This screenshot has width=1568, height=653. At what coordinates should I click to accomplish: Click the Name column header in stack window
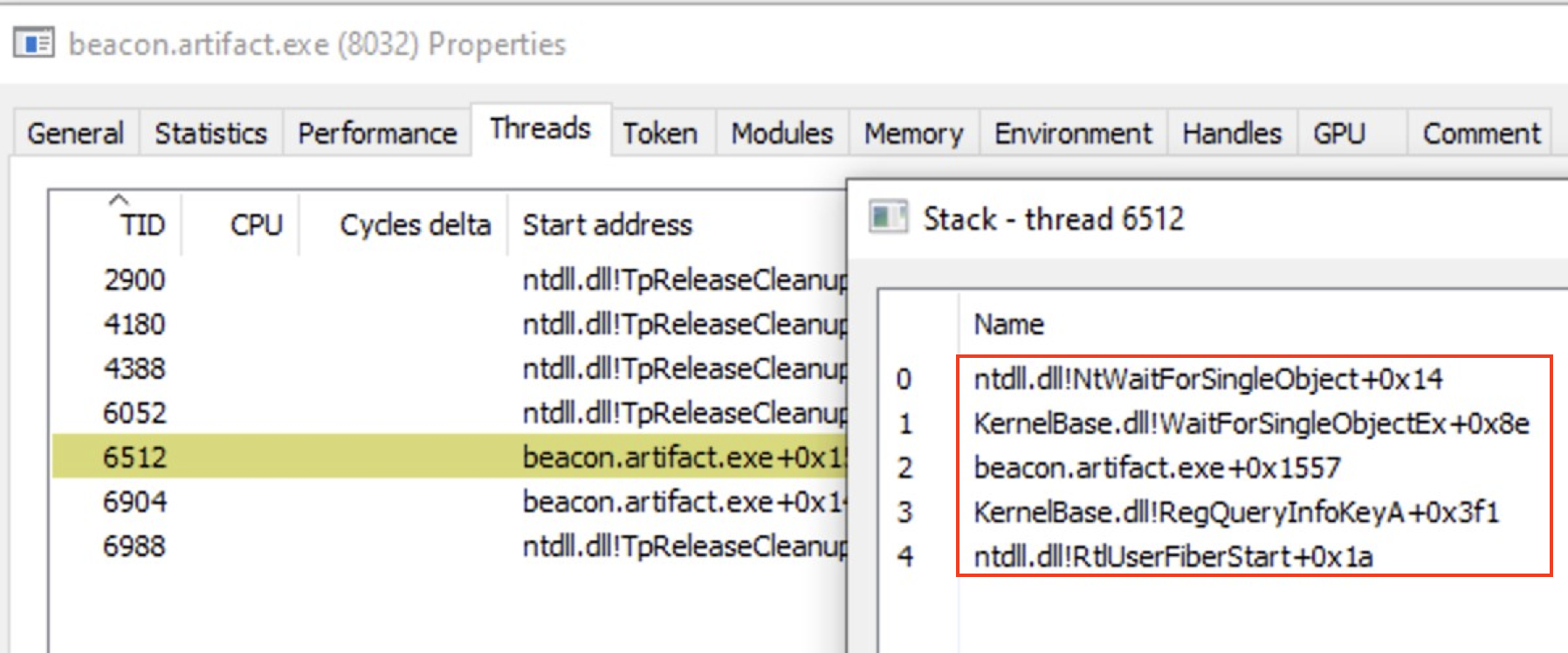(1008, 323)
